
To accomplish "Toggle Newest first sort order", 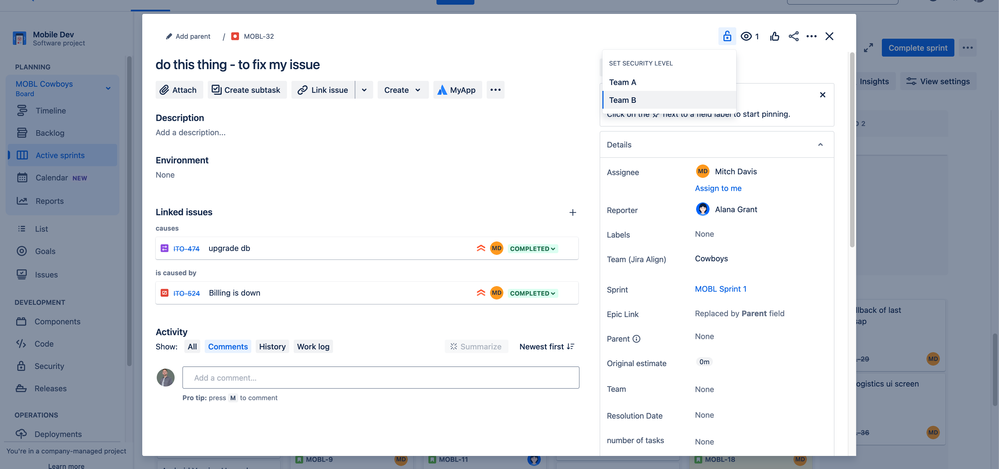I will [547, 347].
